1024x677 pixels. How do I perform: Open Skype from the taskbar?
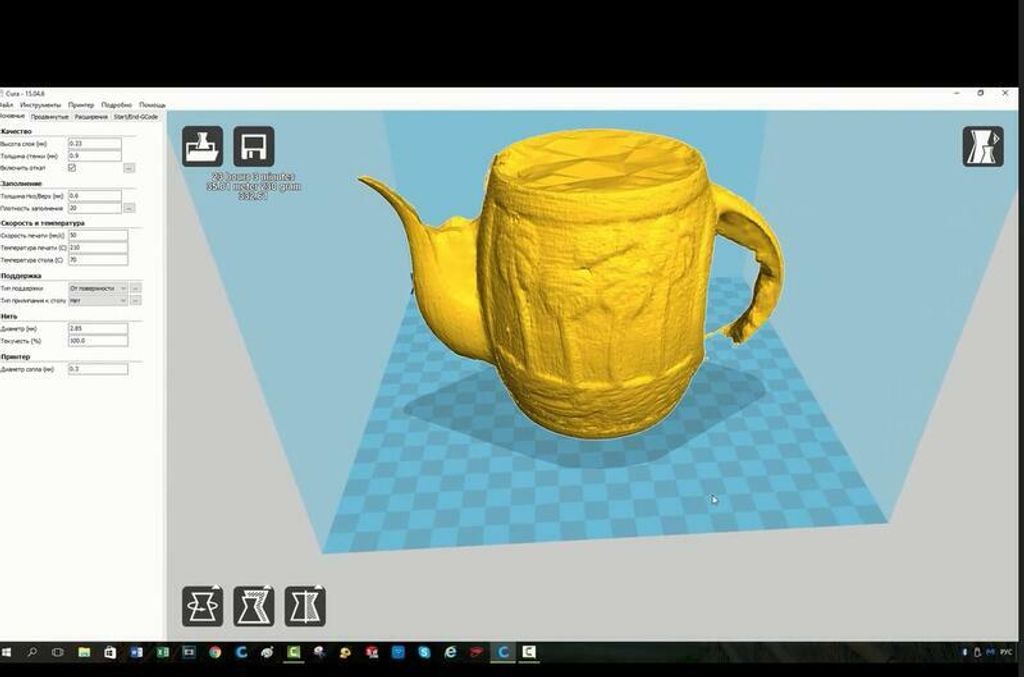pyautogui.click(x=424, y=652)
